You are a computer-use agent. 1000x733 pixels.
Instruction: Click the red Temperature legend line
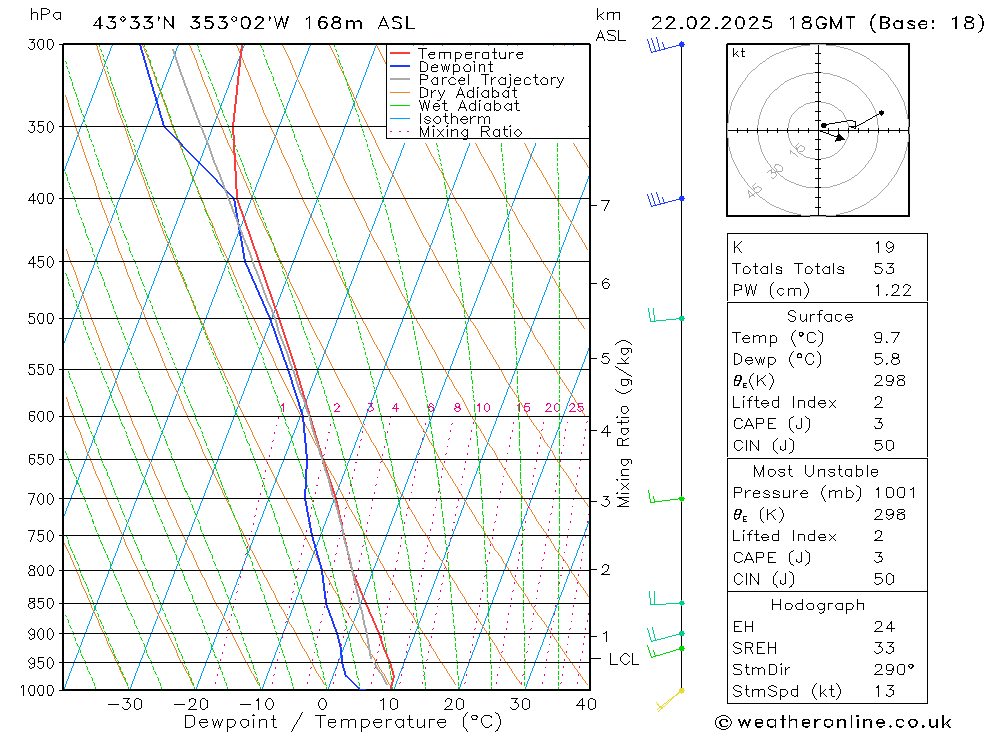(x=400, y=54)
